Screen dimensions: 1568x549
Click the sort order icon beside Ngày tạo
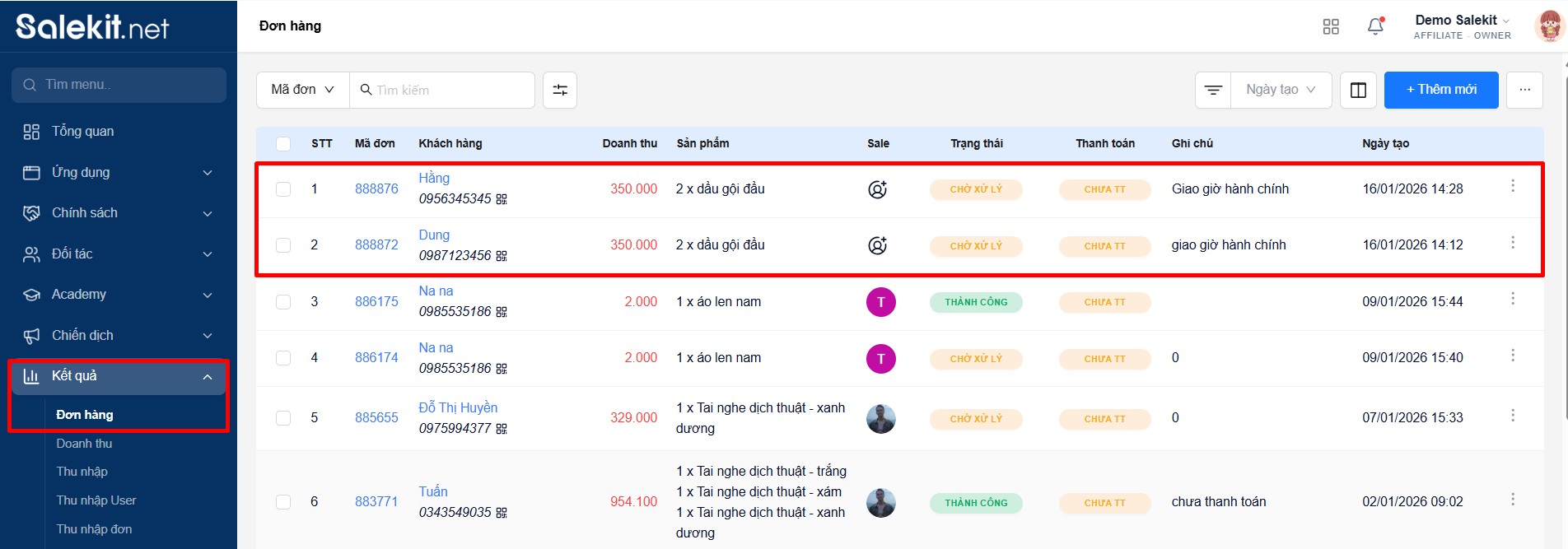tap(1213, 90)
